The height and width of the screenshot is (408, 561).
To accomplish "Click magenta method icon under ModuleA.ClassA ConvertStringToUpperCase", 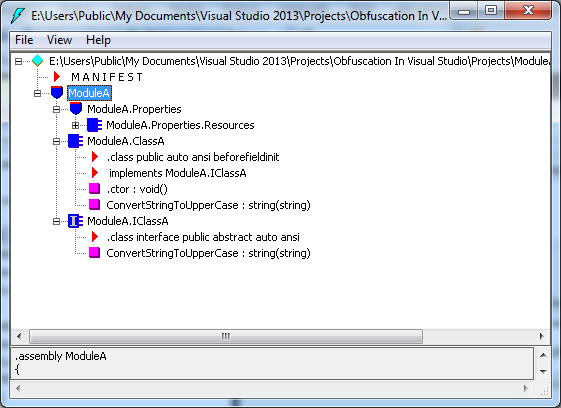I will click(94, 205).
